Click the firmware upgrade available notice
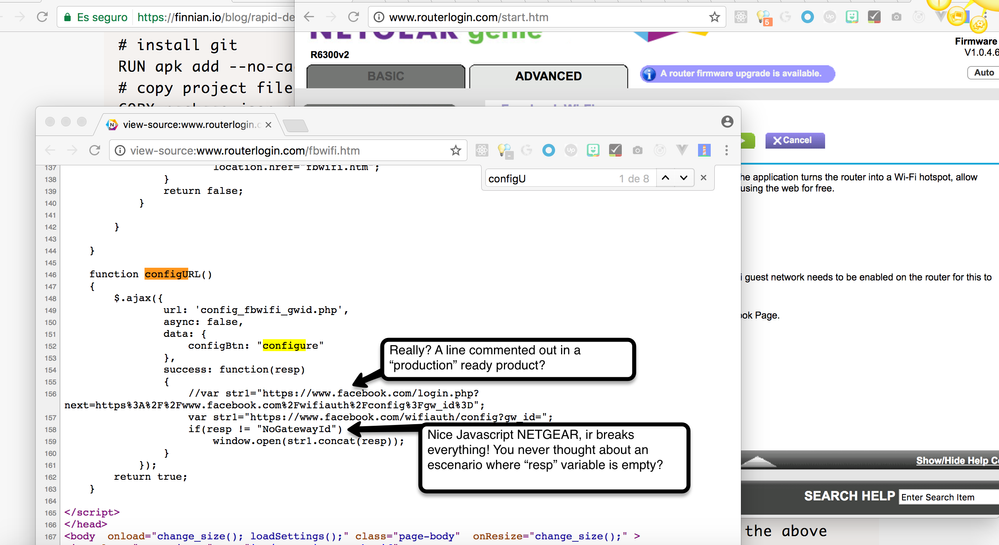Image resolution: width=999 pixels, height=545 pixels. [x=737, y=74]
